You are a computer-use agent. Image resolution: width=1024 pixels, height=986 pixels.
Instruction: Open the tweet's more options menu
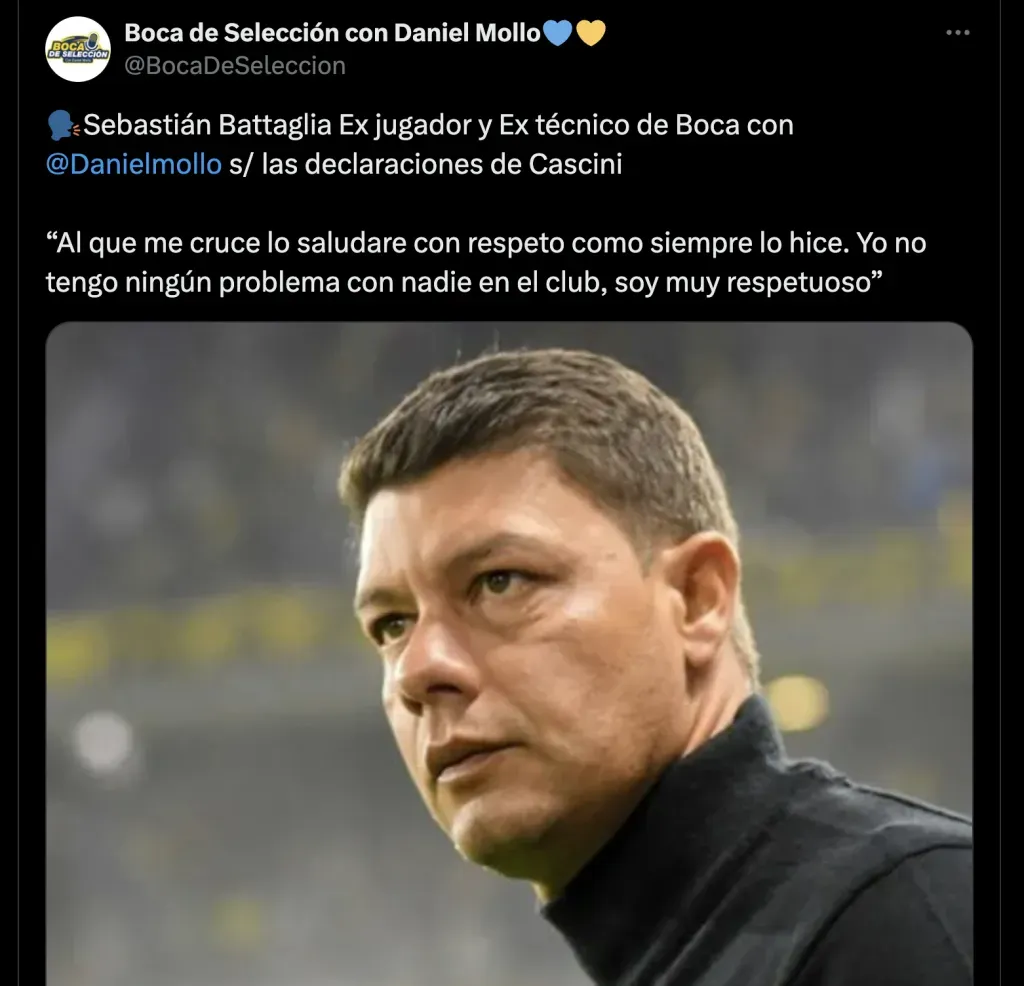pyautogui.click(x=957, y=33)
